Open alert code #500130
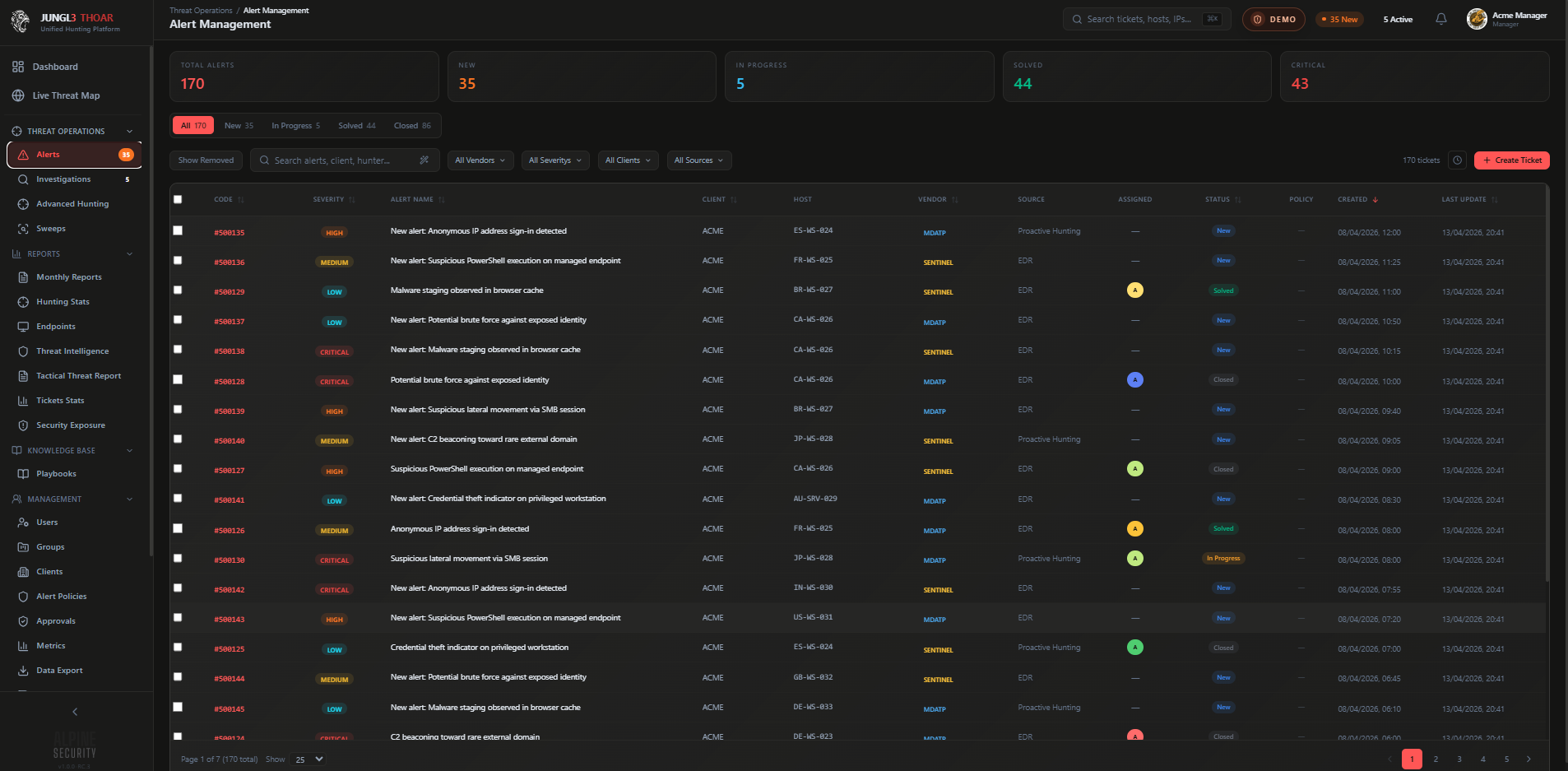The width and height of the screenshot is (1568, 771). [230, 560]
